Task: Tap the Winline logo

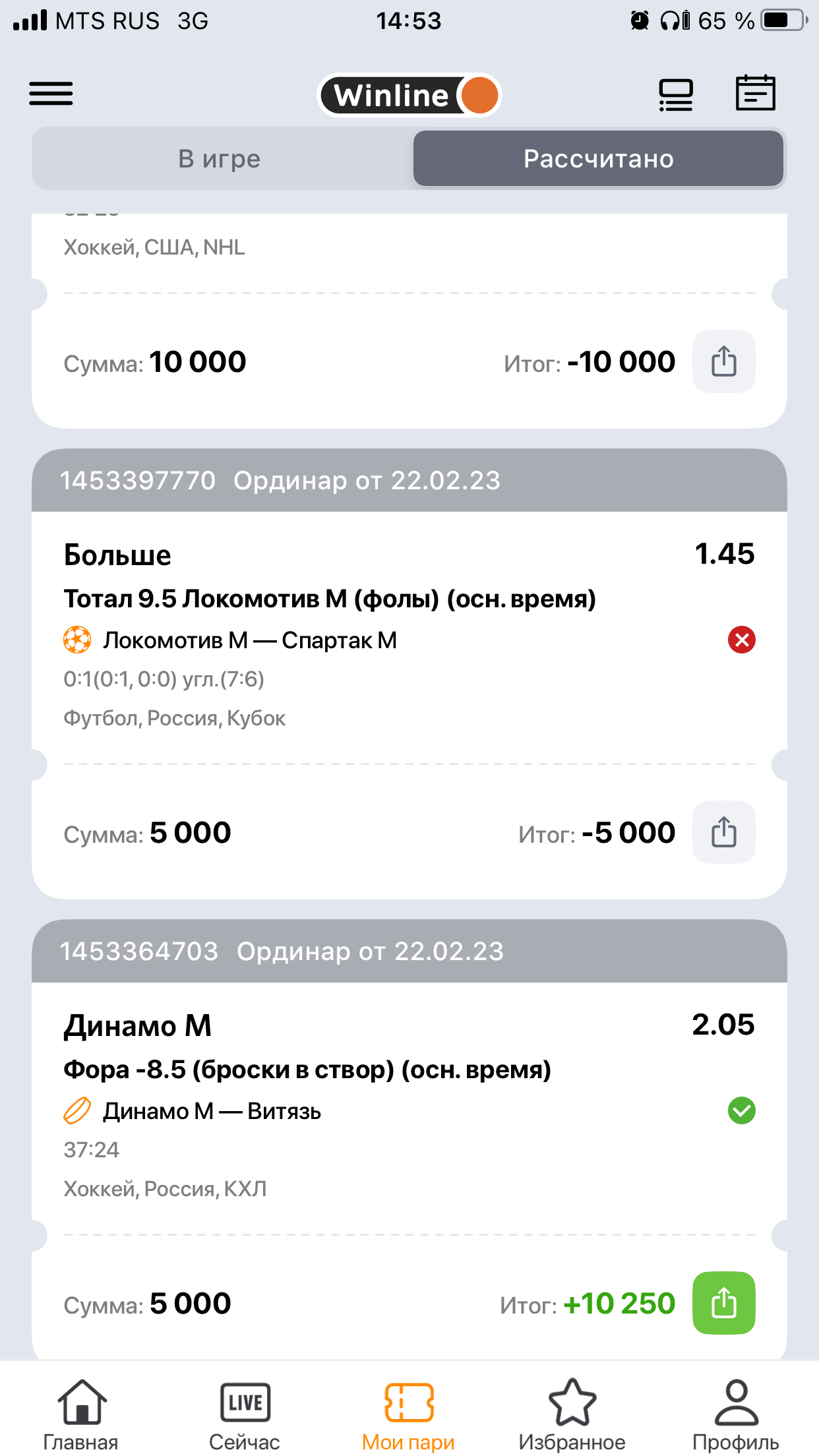Action: [x=409, y=95]
